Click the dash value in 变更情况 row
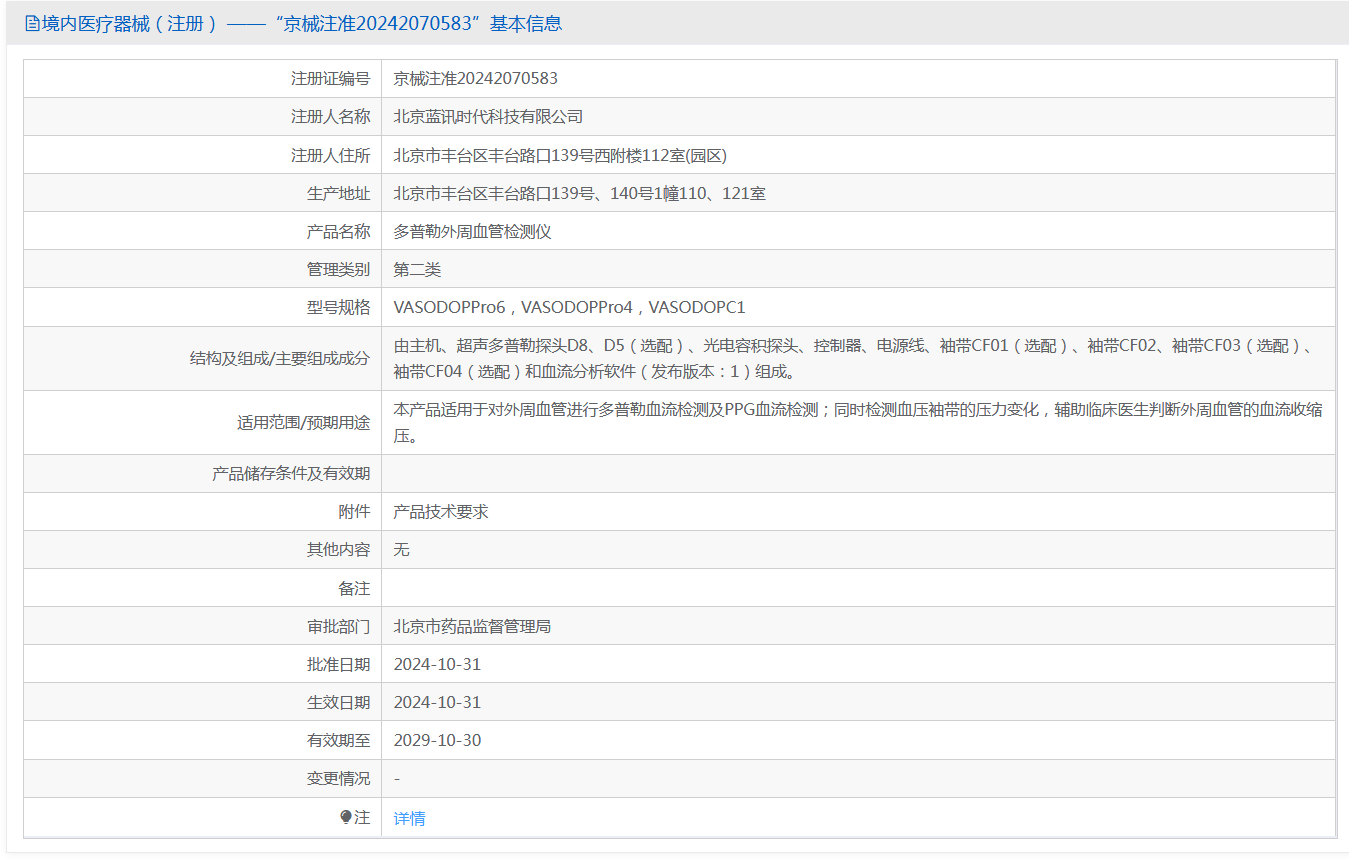This screenshot has height=861, width=1349. (x=397, y=778)
